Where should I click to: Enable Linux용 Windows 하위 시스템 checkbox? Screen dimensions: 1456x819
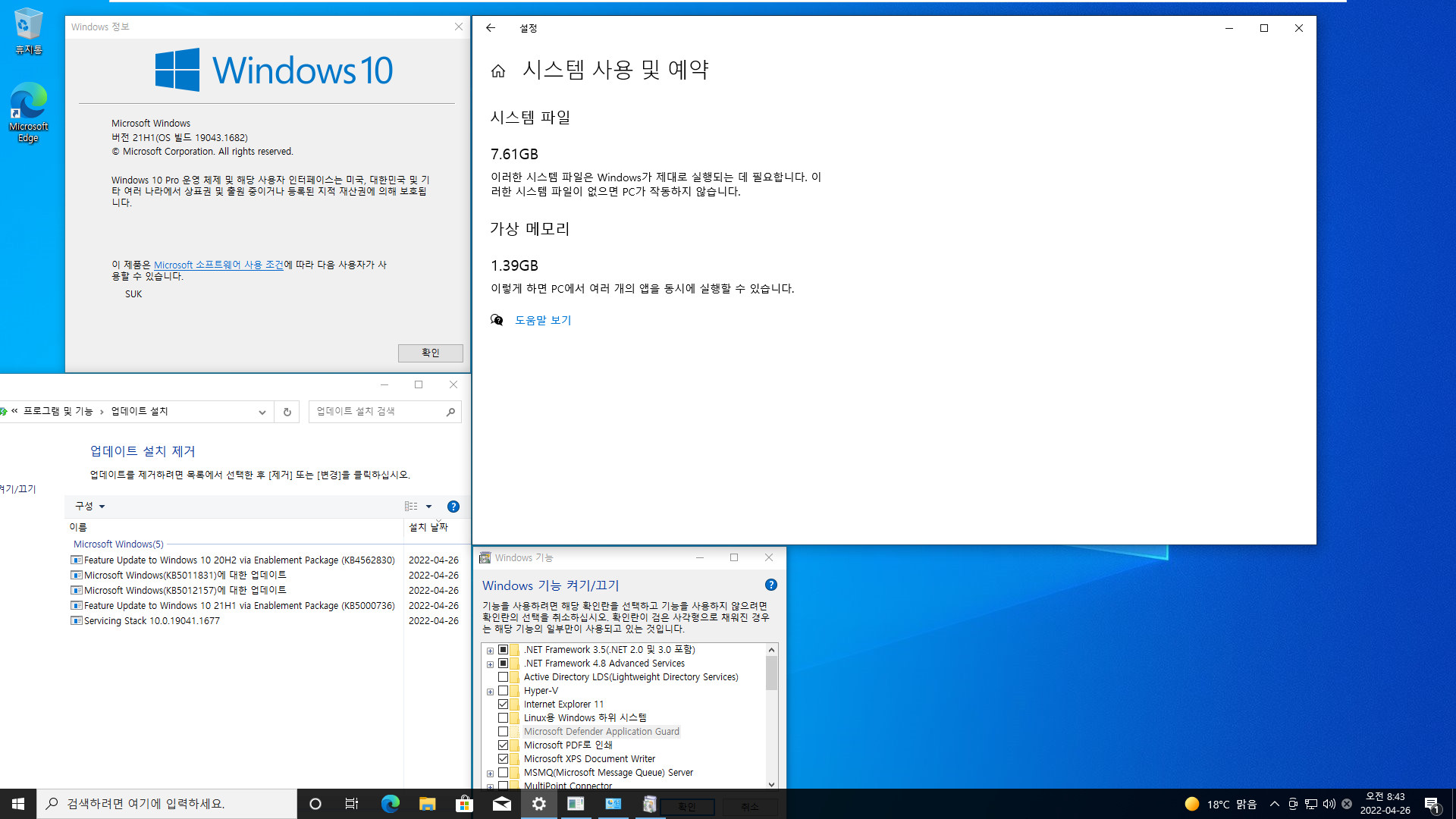(x=503, y=718)
